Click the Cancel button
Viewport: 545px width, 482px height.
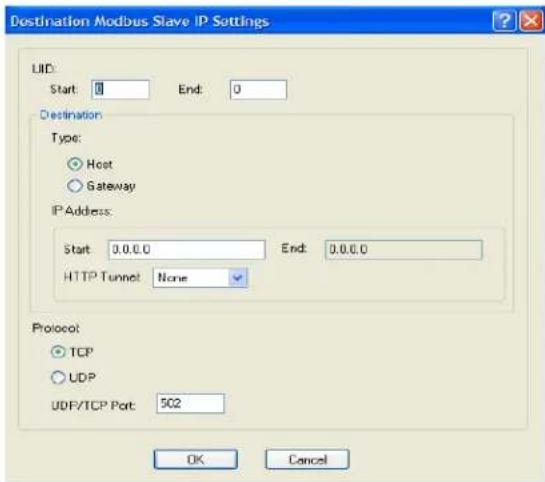pos(308,459)
